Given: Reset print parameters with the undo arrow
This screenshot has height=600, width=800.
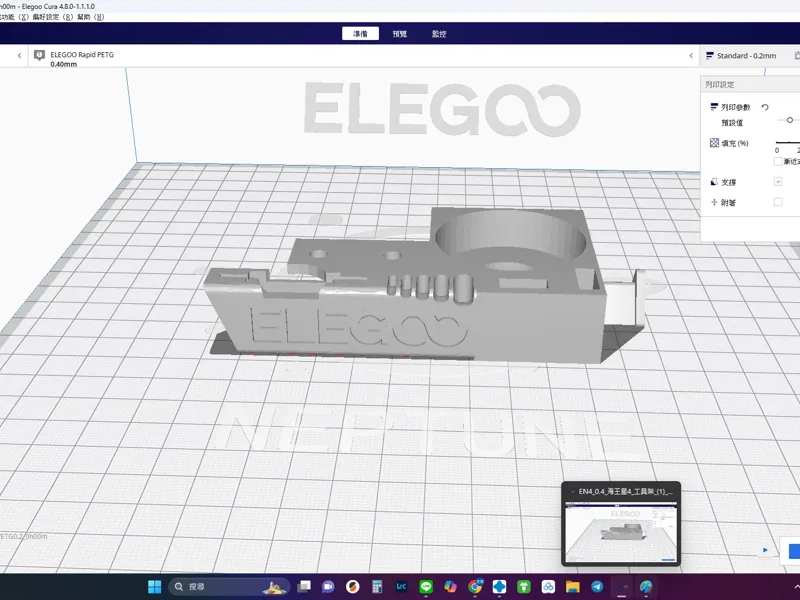Looking at the screenshot, I should click(x=765, y=107).
